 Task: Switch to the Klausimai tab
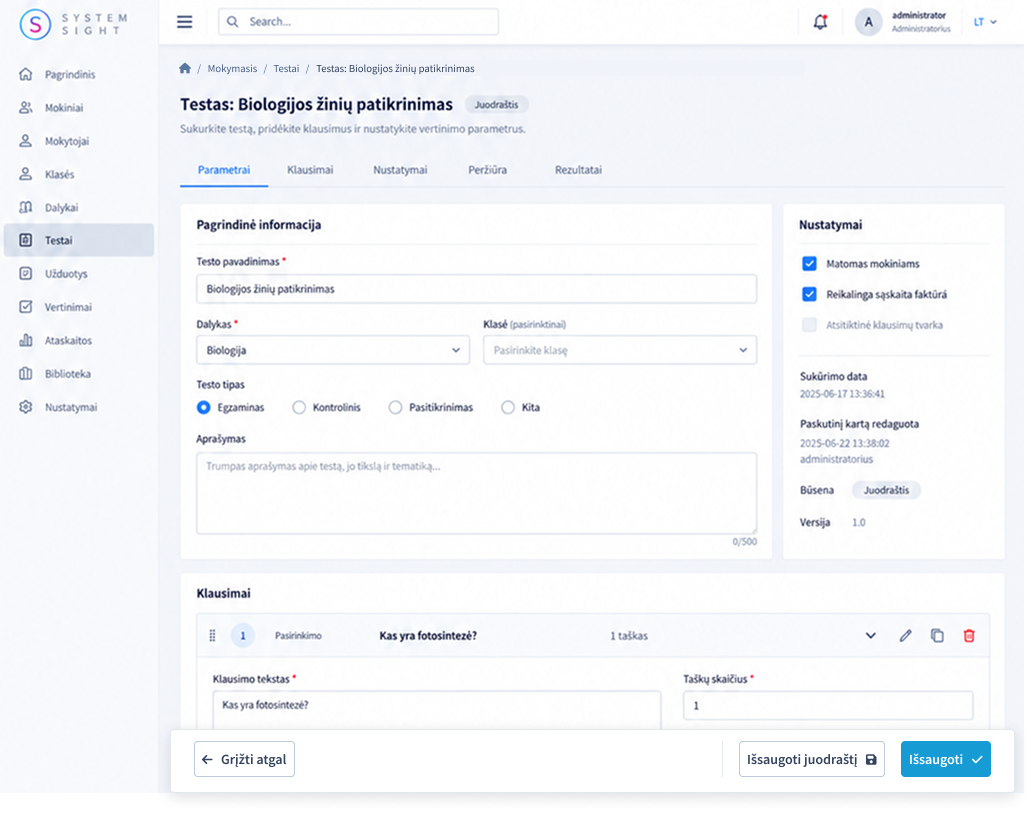point(310,170)
